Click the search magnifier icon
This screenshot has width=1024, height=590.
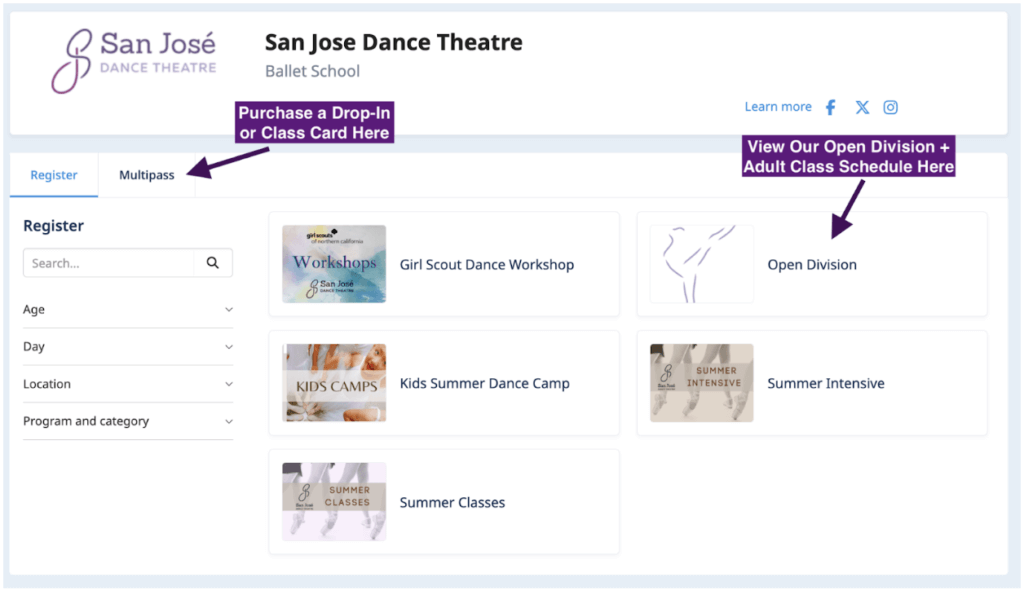(212, 263)
